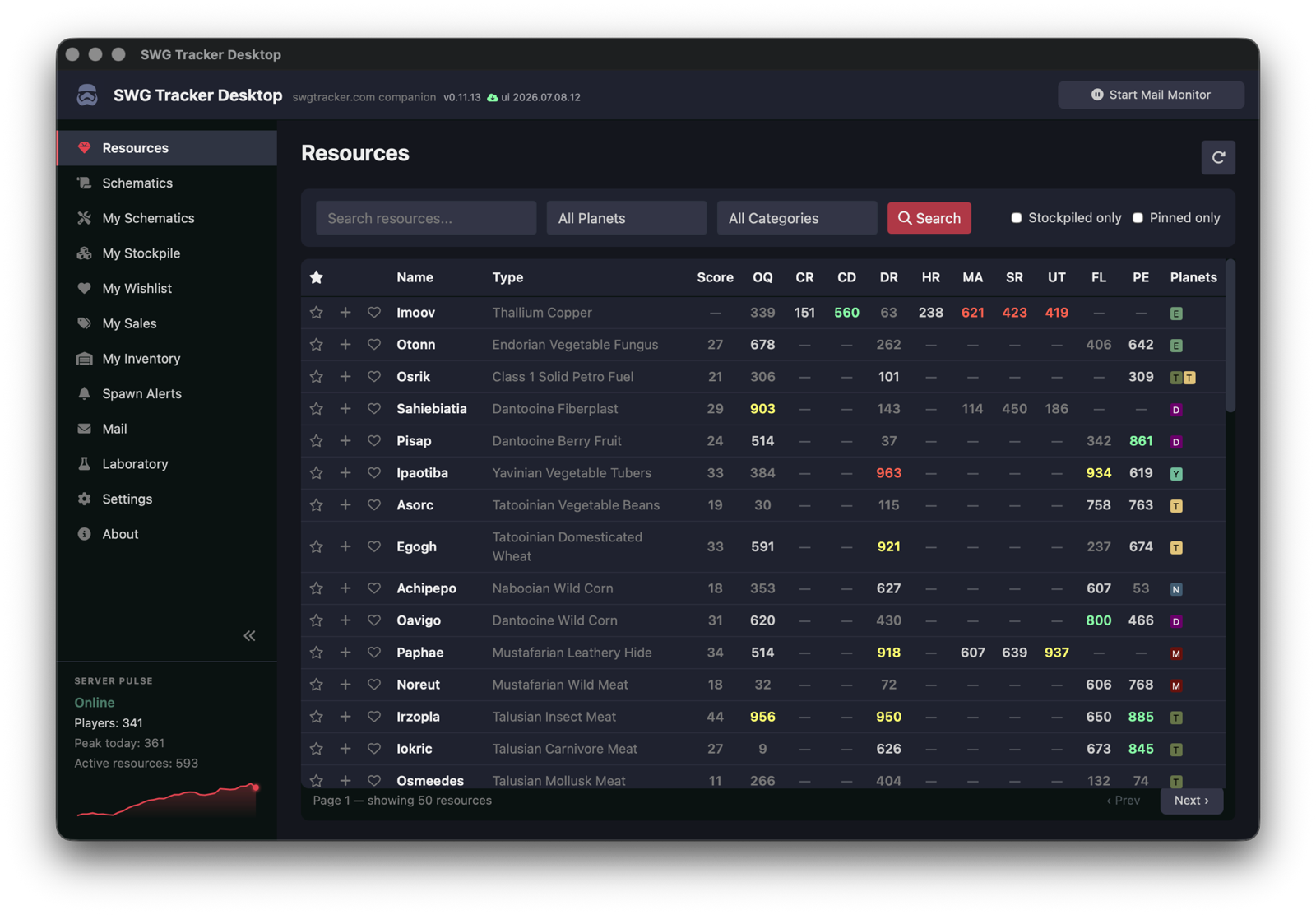Viewport: 1316px width, 915px height.
Task: Click the plus icon for Pisap
Action: click(345, 441)
